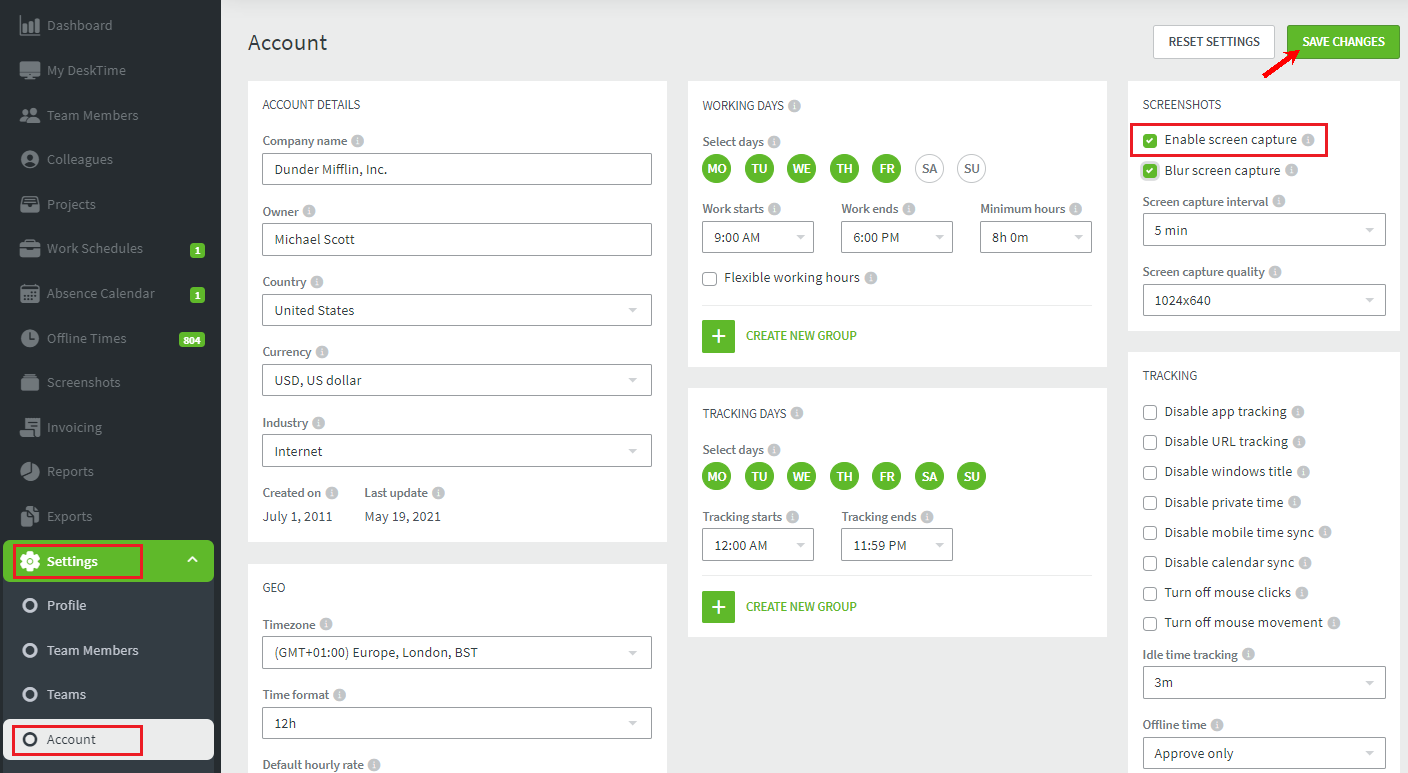Viewport: 1408px width, 773px height.
Task: Click the Exports file icon
Action: click(30, 516)
